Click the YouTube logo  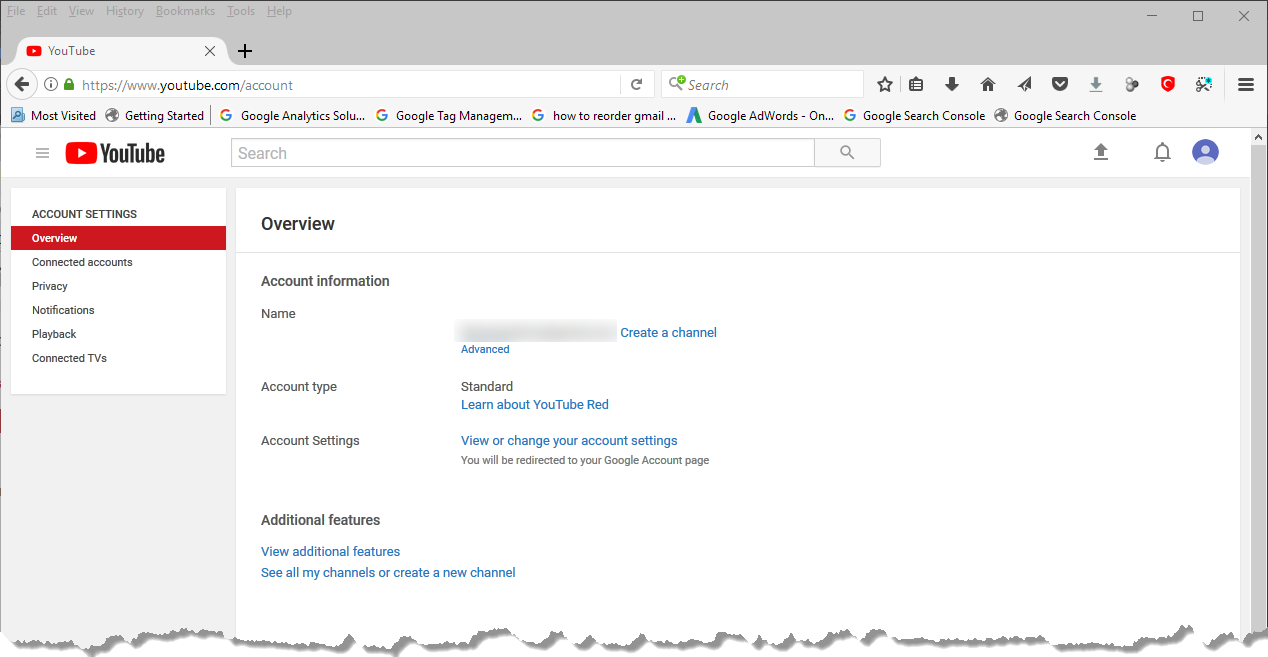[x=115, y=153]
